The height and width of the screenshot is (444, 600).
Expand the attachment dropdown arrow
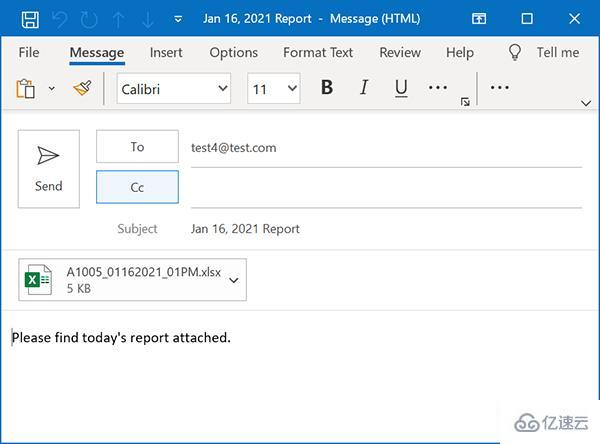[234, 281]
